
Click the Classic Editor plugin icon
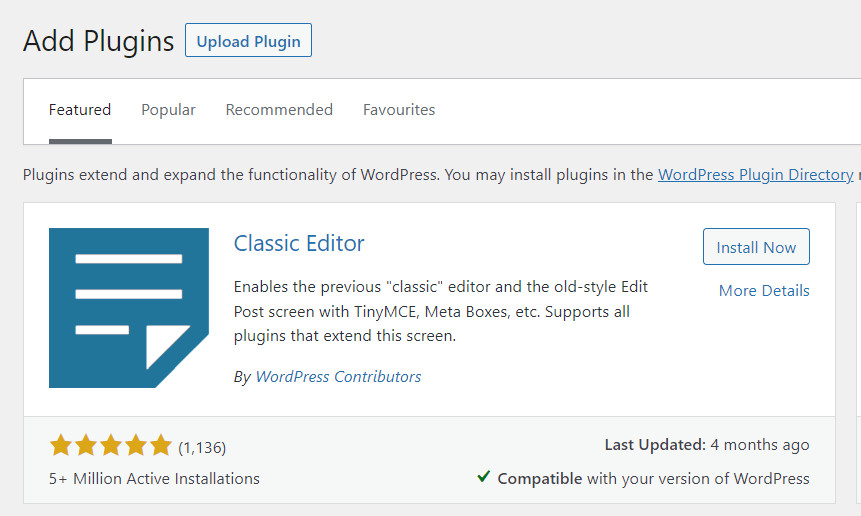pos(129,308)
